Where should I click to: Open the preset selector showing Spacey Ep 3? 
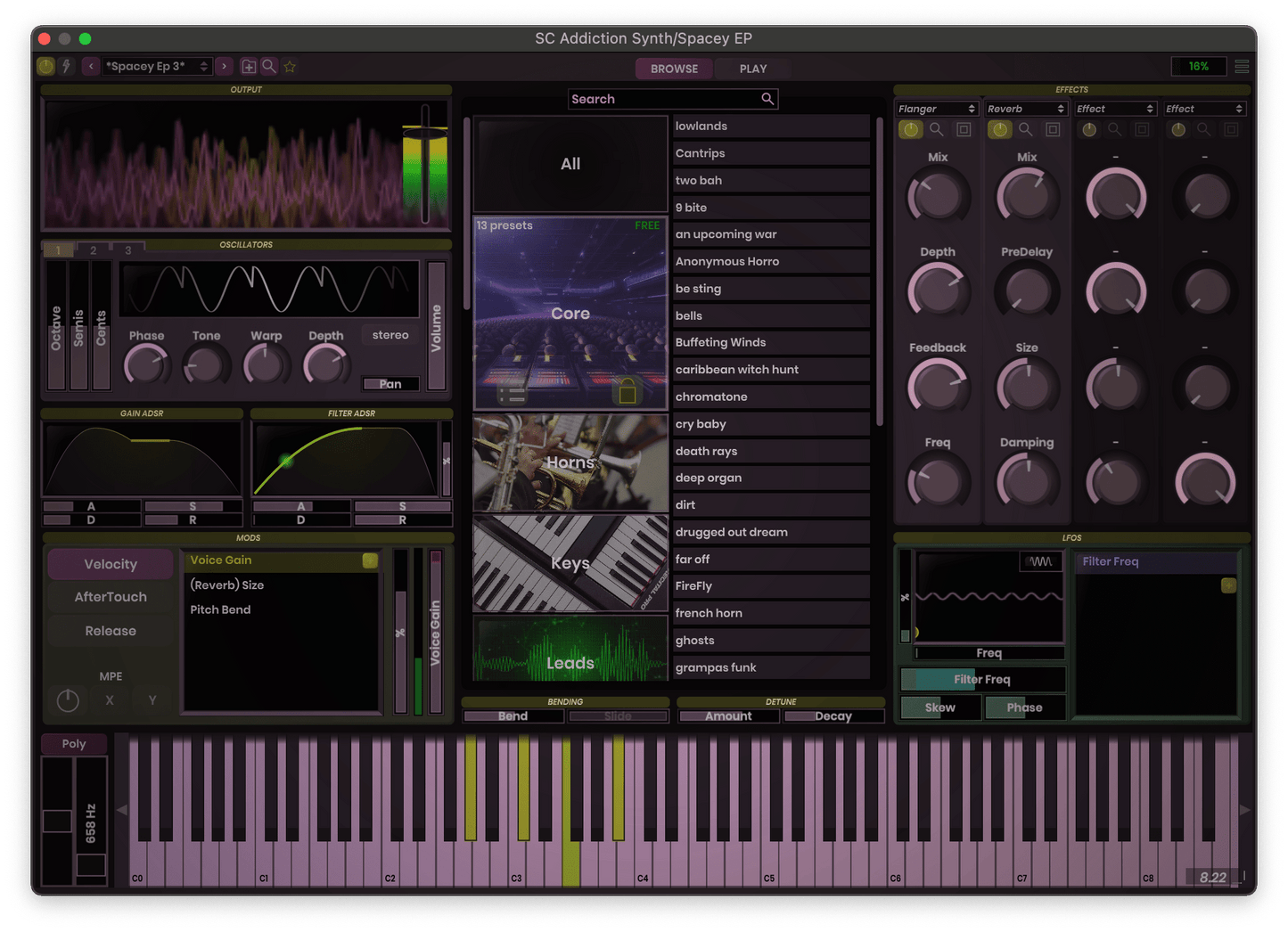156,66
